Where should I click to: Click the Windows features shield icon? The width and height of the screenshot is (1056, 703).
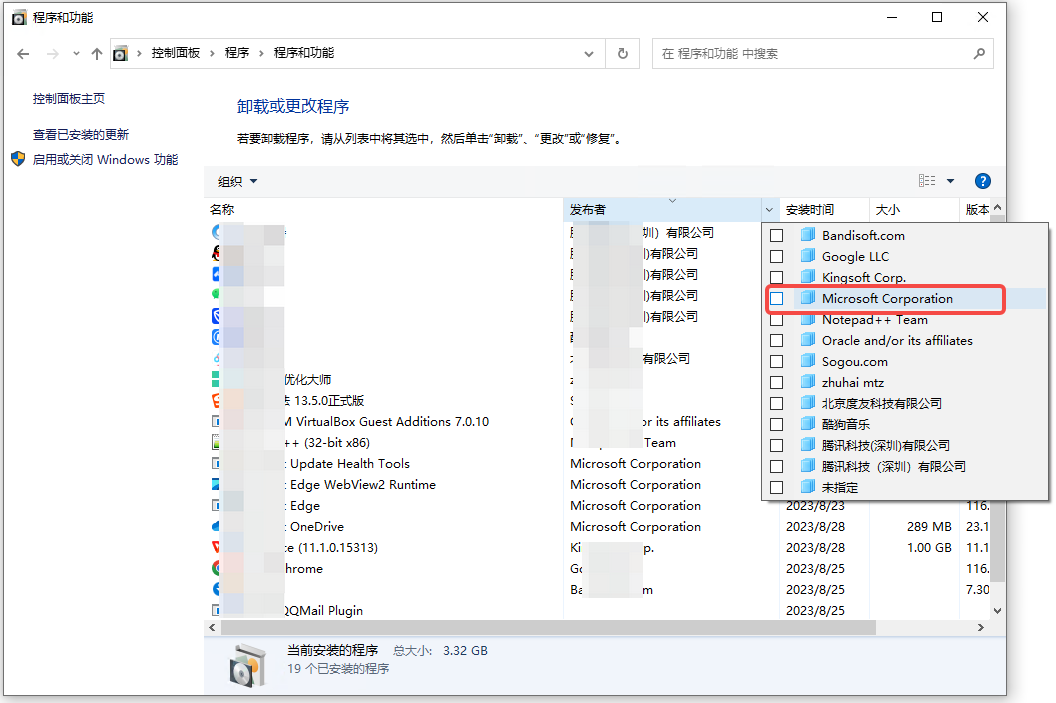[x=18, y=159]
